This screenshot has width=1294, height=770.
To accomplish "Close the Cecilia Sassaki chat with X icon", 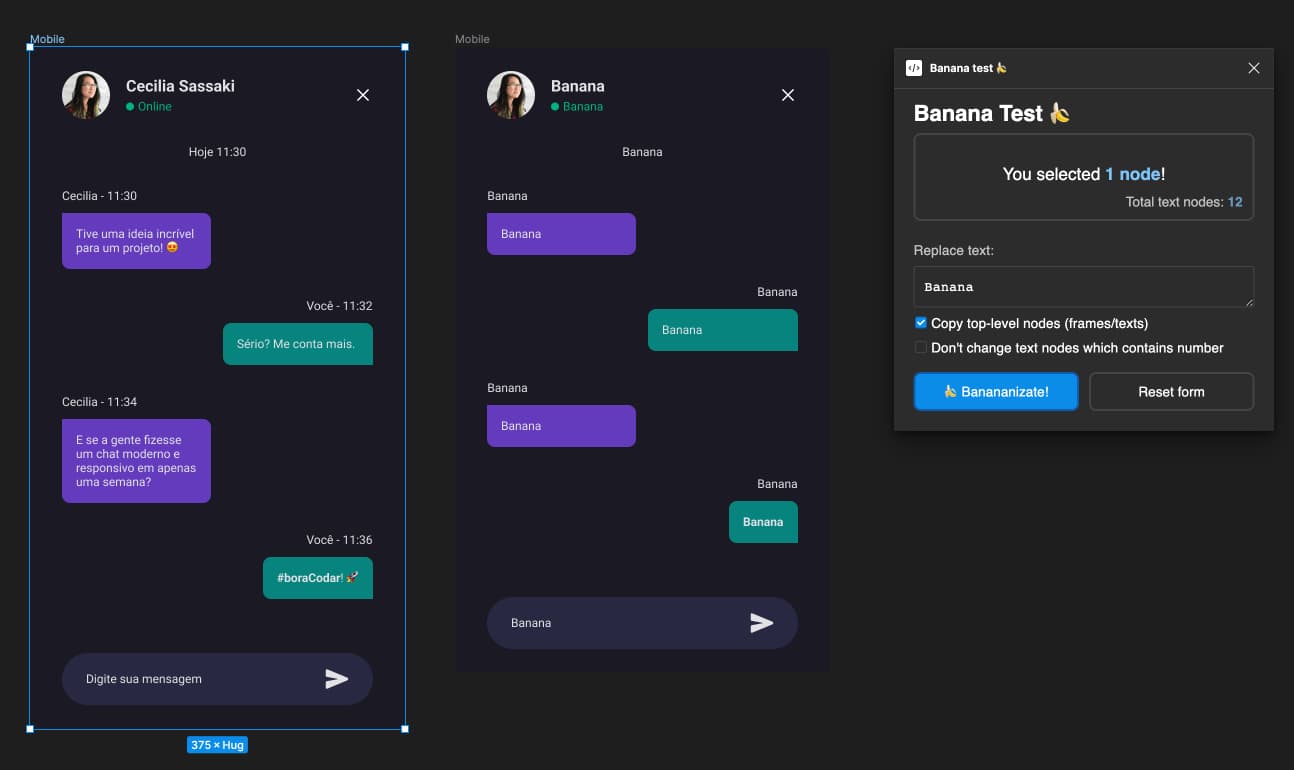I will click(363, 95).
